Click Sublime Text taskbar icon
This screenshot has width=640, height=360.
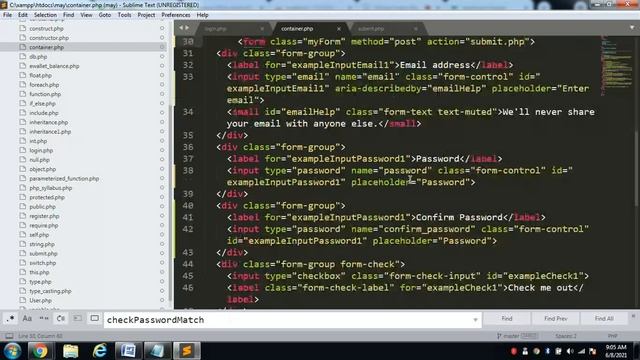pyautogui.click(x=187, y=351)
